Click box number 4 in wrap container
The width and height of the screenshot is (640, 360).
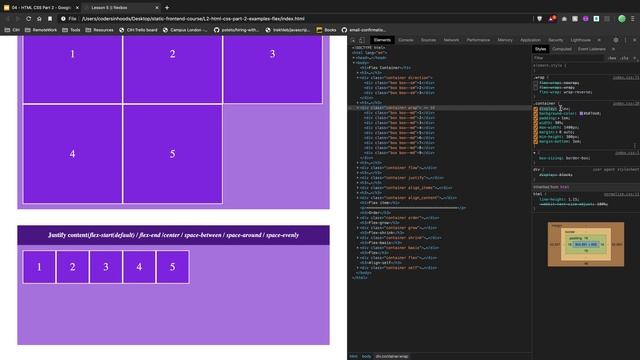[73, 154]
